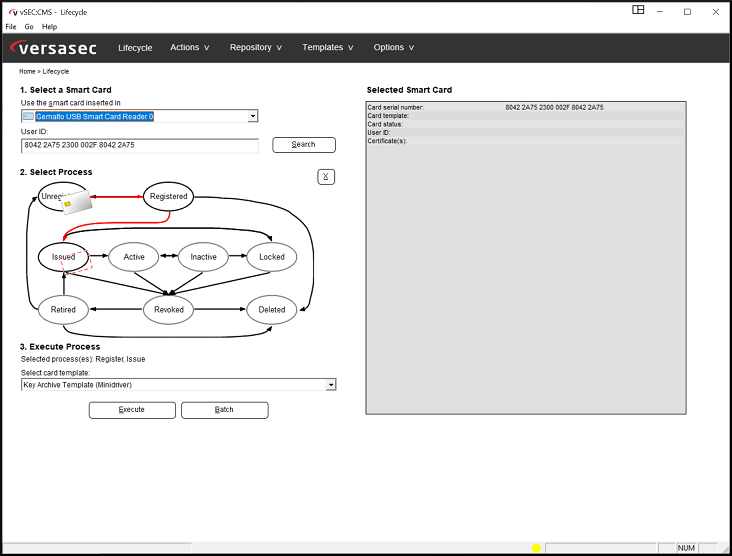The image size is (732, 556).
Task: Click the smart card icon on Unregistered node
Action: tap(77, 202)
